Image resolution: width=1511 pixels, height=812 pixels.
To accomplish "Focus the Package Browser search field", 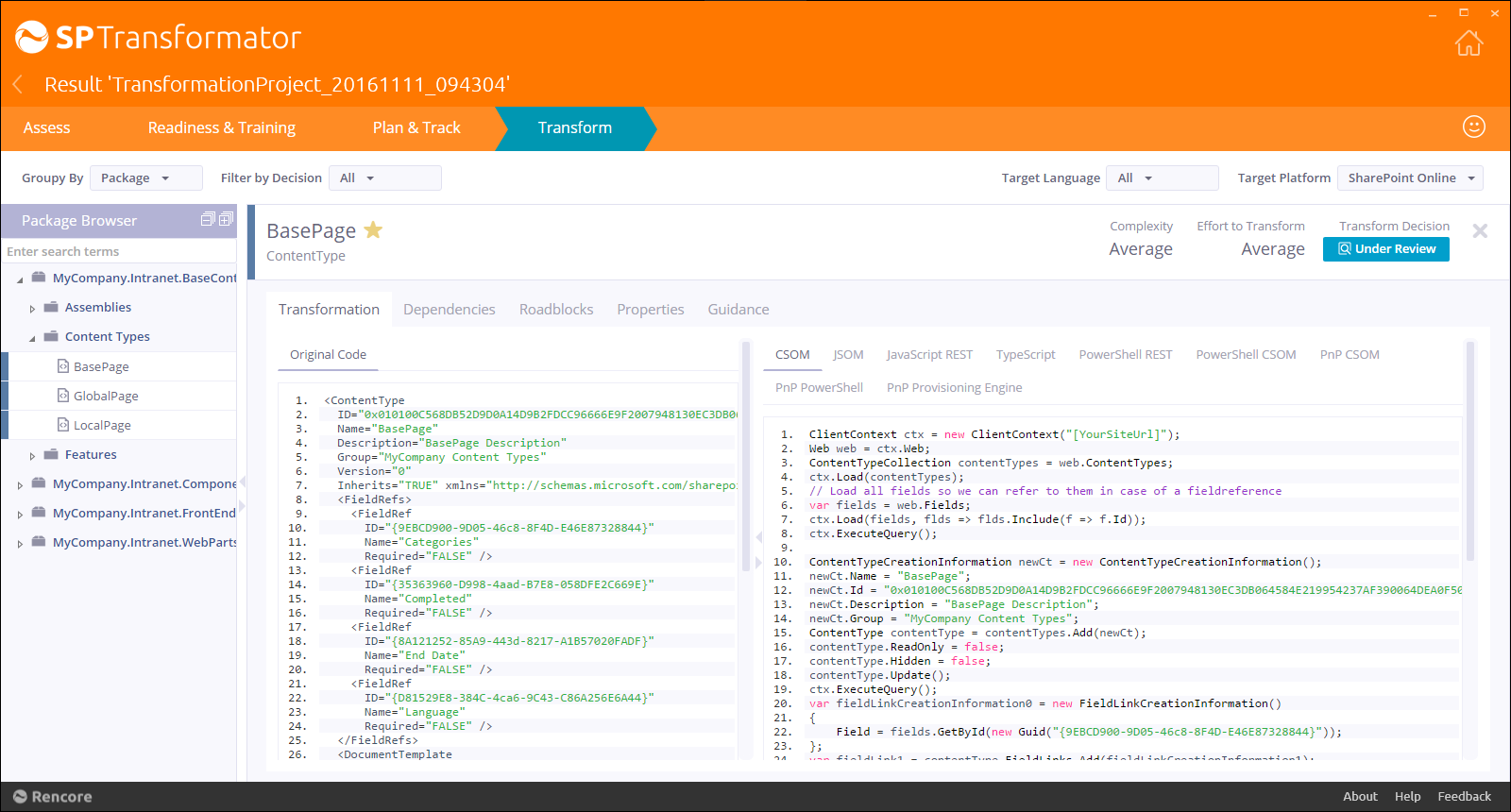I will click(x=118, y=251).
